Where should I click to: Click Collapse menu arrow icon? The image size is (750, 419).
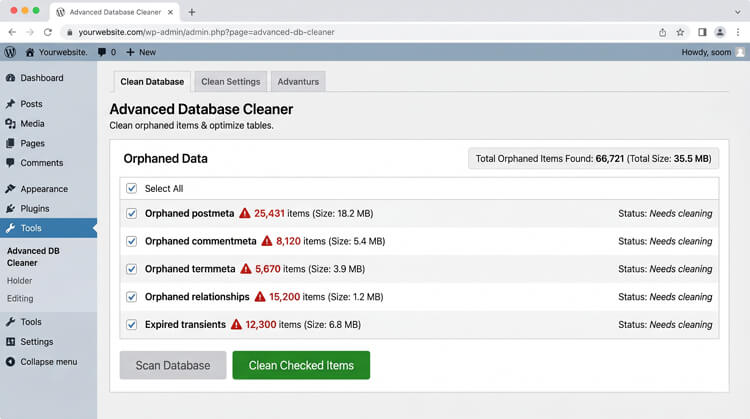click(10, 362)
